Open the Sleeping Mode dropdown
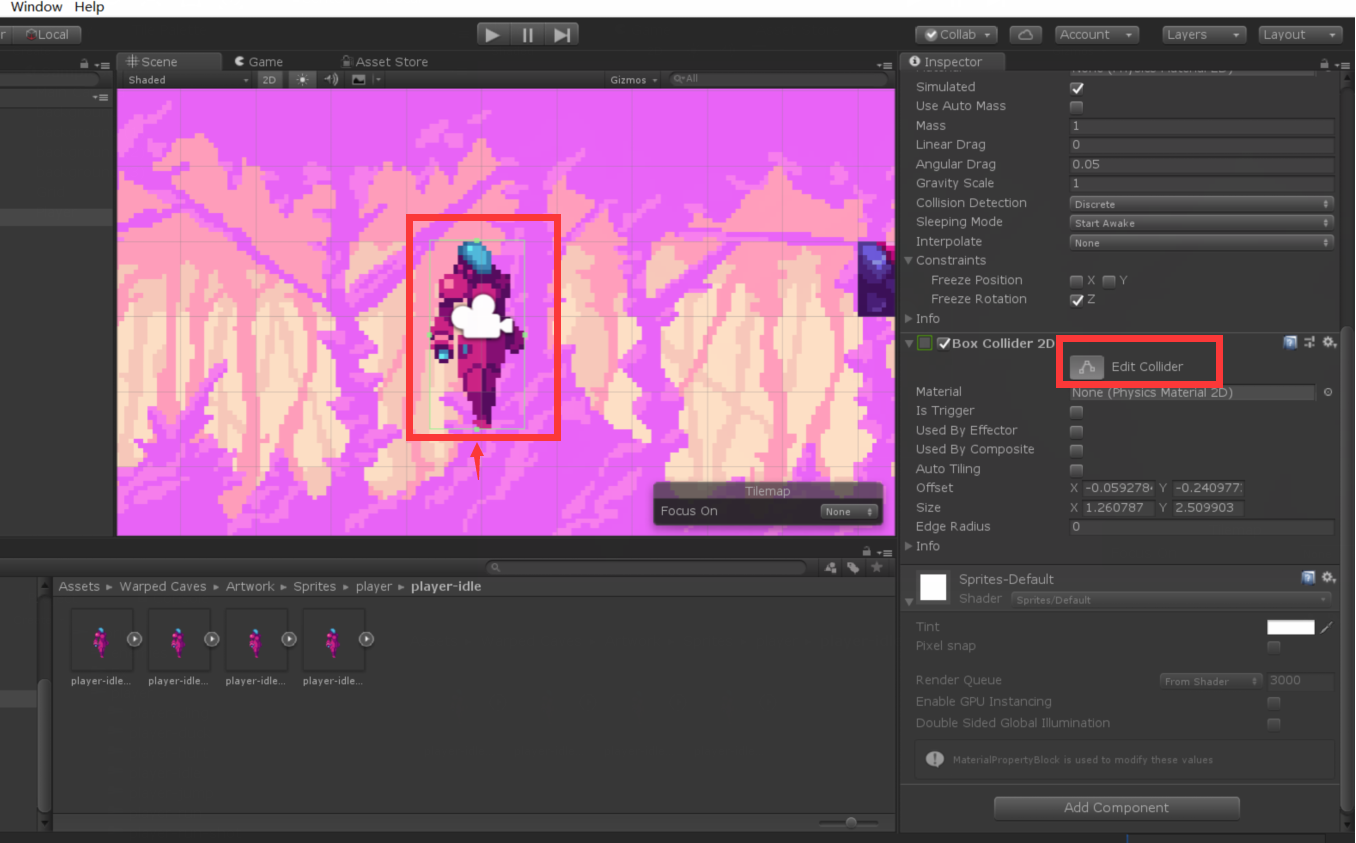This screenshot has height=843, width=1356. 1200,222
